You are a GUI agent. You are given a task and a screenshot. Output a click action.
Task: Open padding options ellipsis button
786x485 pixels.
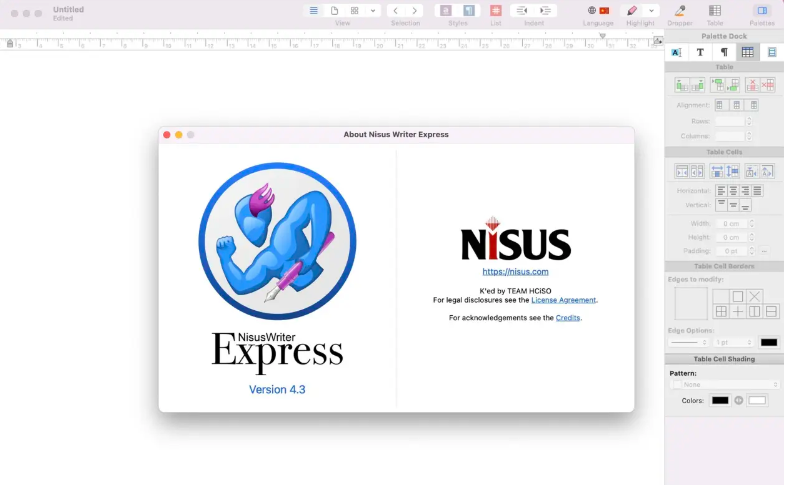pos(764,251)
